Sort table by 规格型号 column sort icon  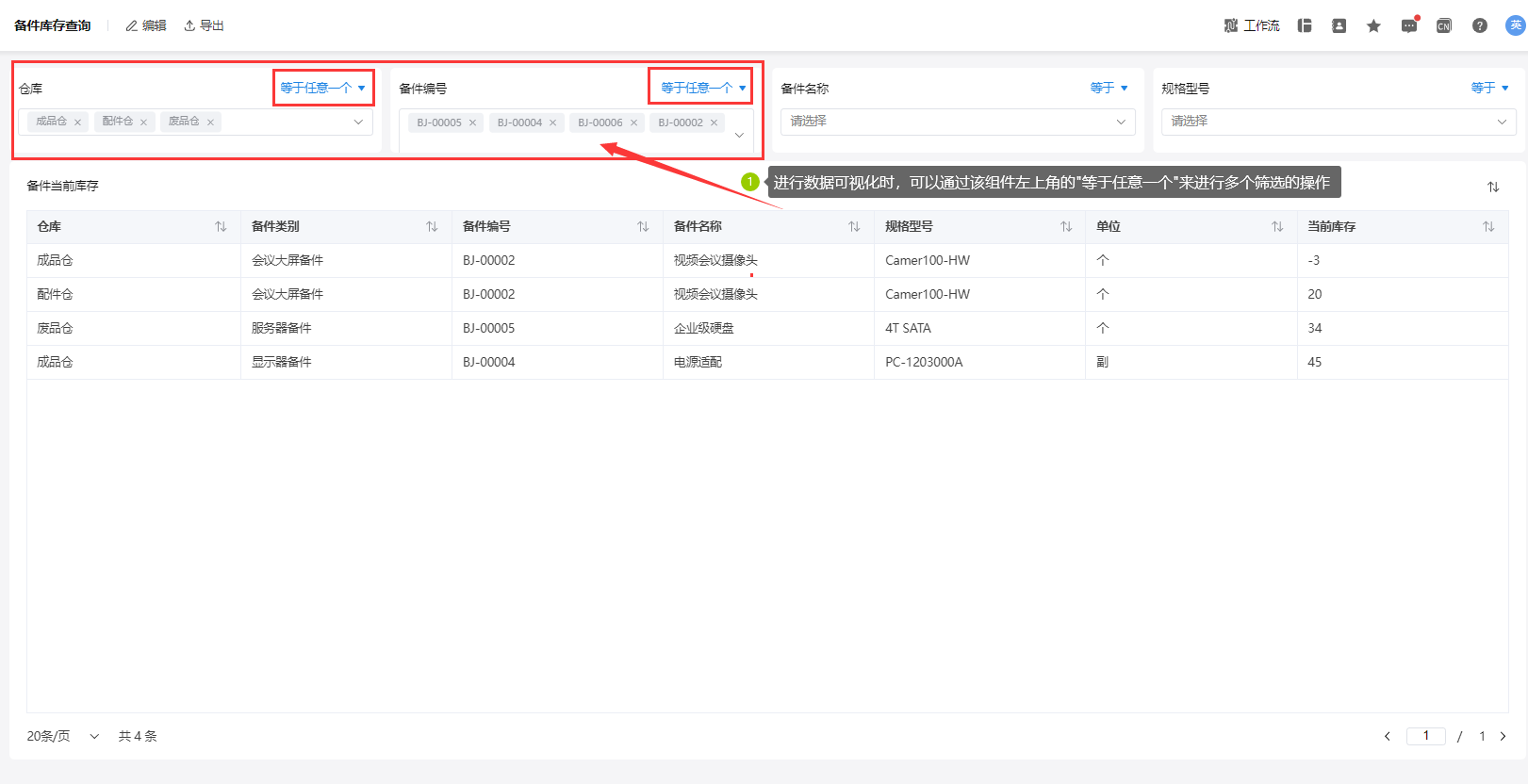pos(1066,226)
